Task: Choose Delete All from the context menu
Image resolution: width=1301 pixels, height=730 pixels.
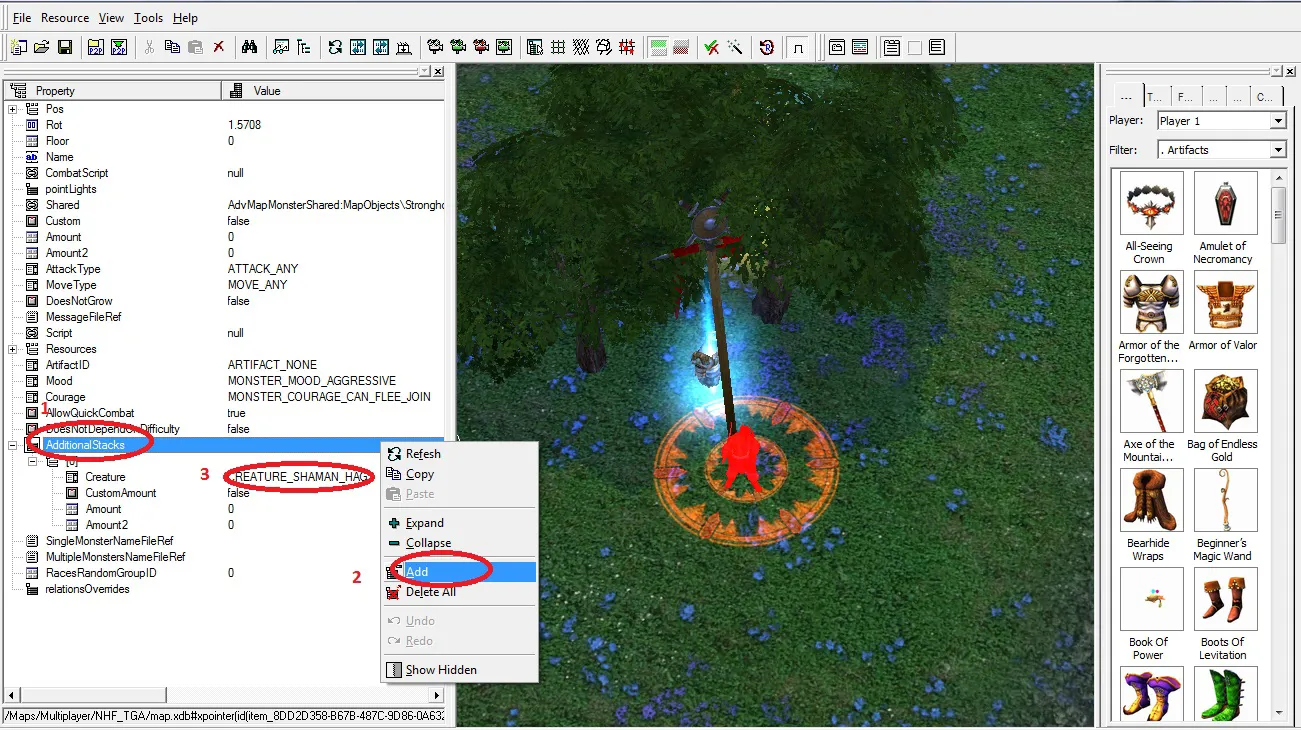Action: click(460, 592)
